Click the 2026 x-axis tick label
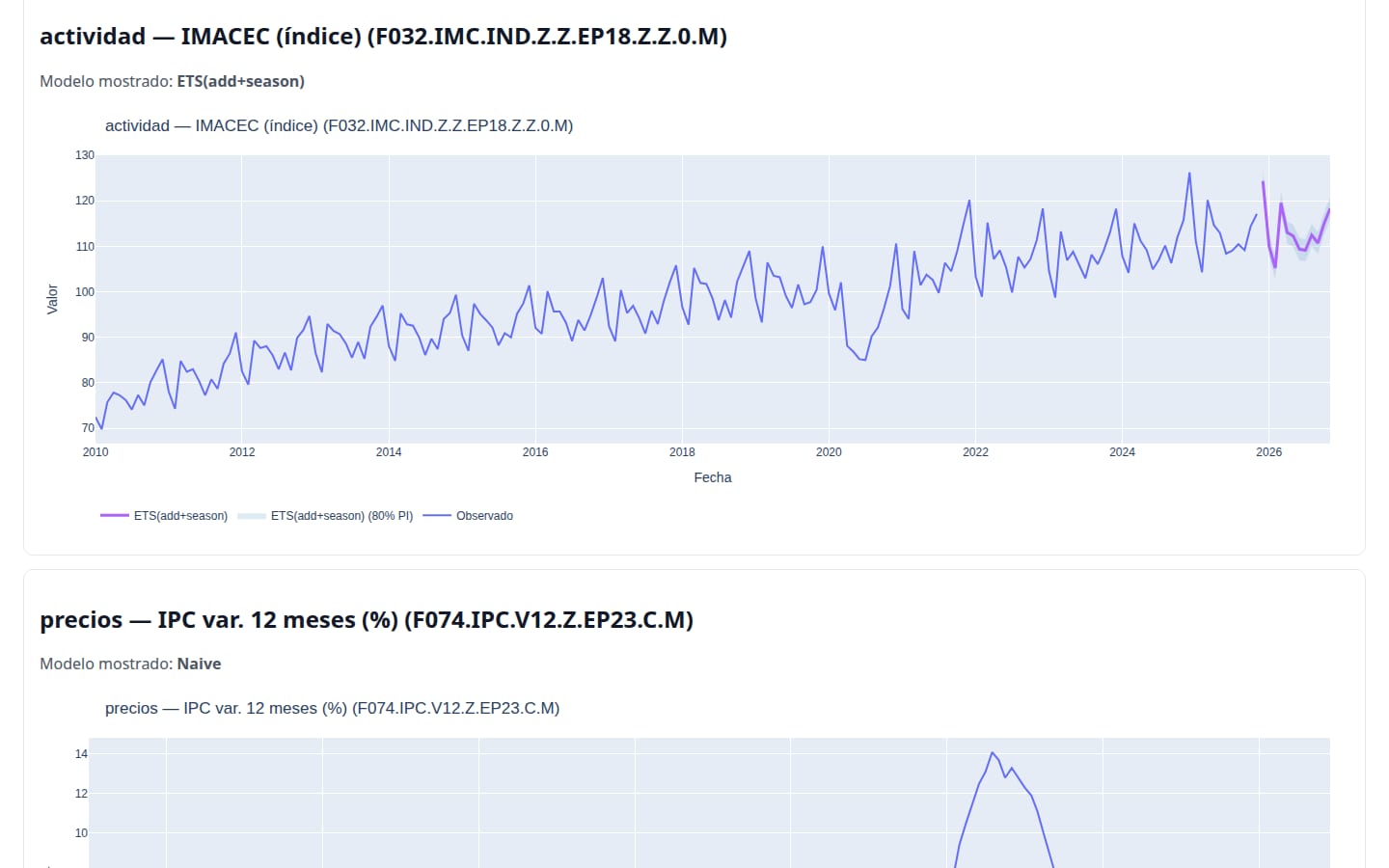This screenshot has height=868, width=1389. click(x=1269, y=452)
